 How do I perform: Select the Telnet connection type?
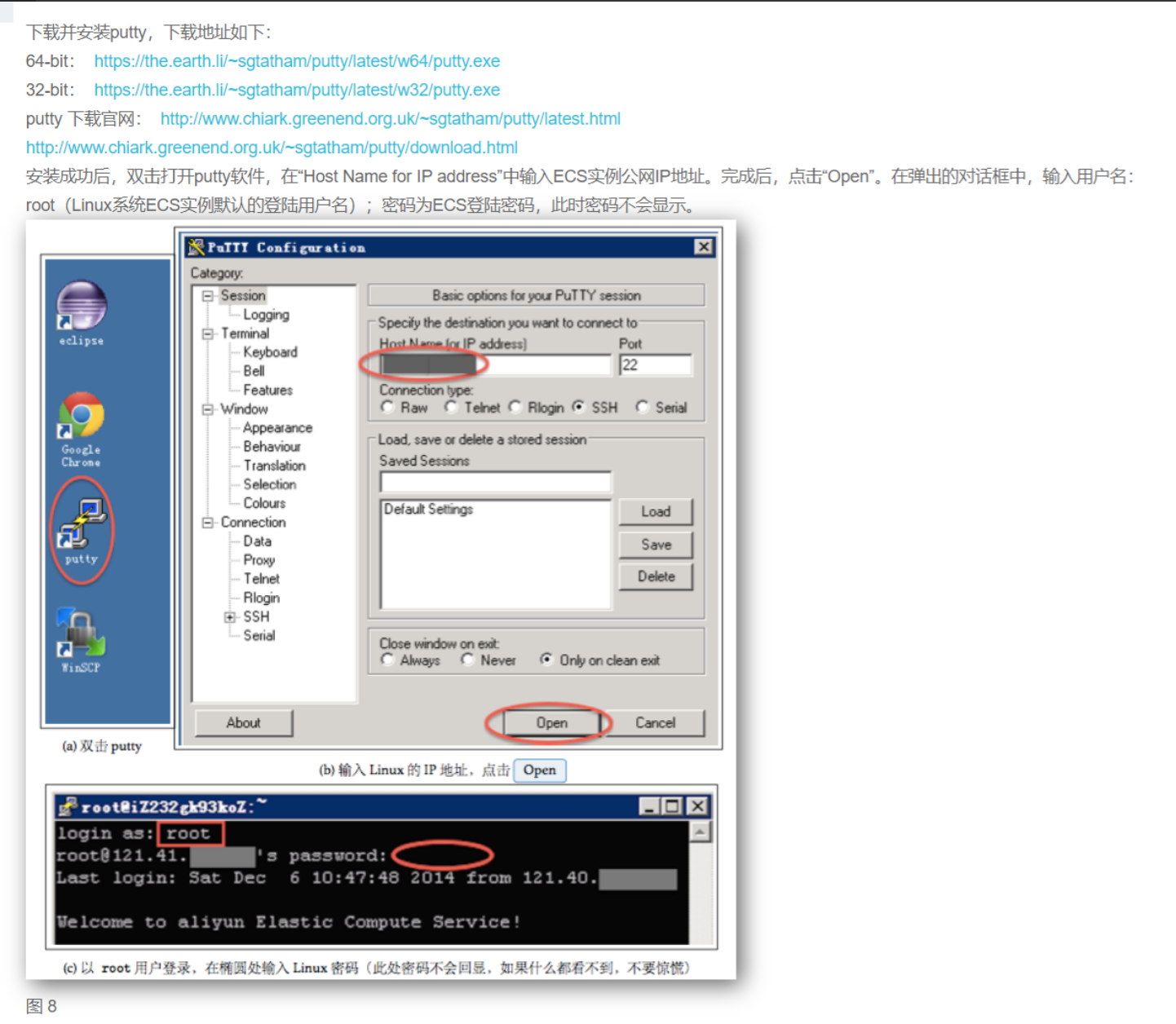452,407
